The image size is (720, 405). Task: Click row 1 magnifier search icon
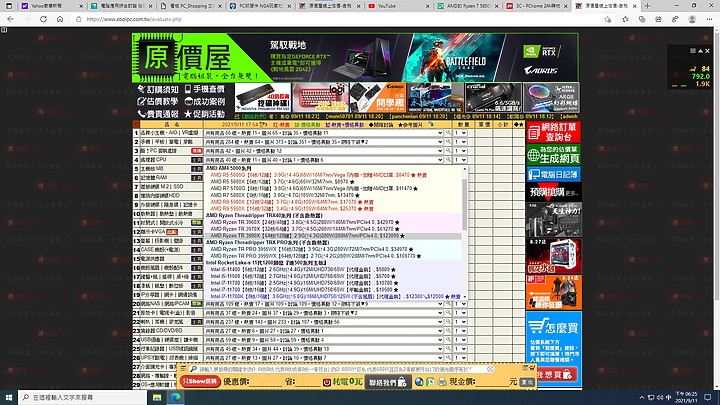coord(448,133)
